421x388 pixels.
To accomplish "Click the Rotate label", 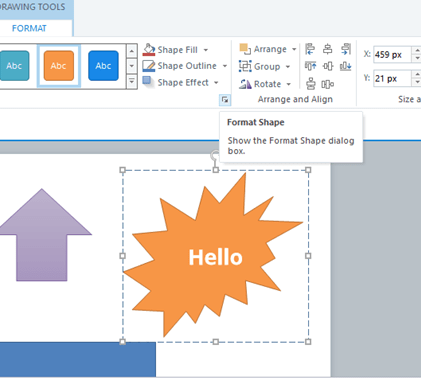I will [x=267, y=84].
